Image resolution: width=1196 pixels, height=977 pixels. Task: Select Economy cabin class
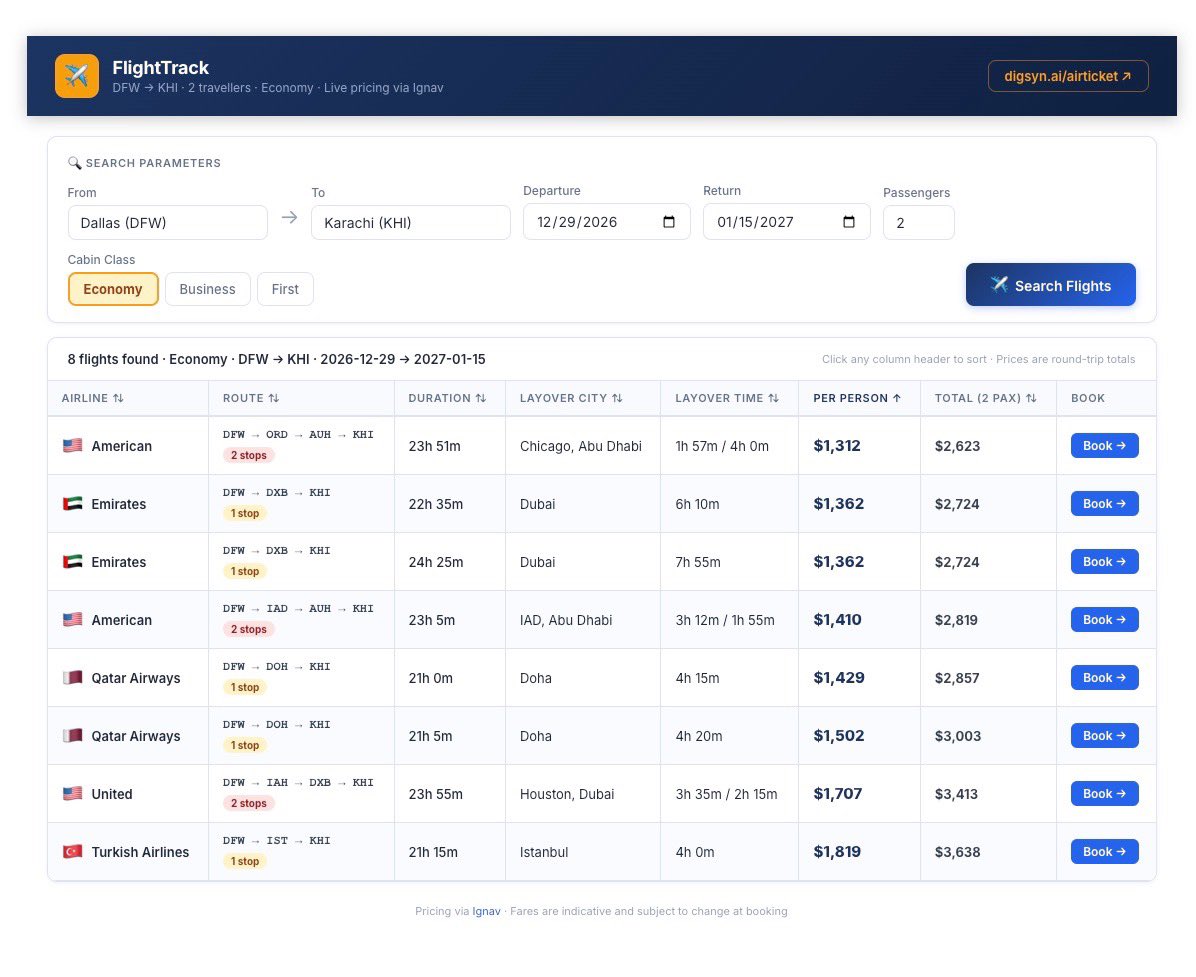coord(113,289)
